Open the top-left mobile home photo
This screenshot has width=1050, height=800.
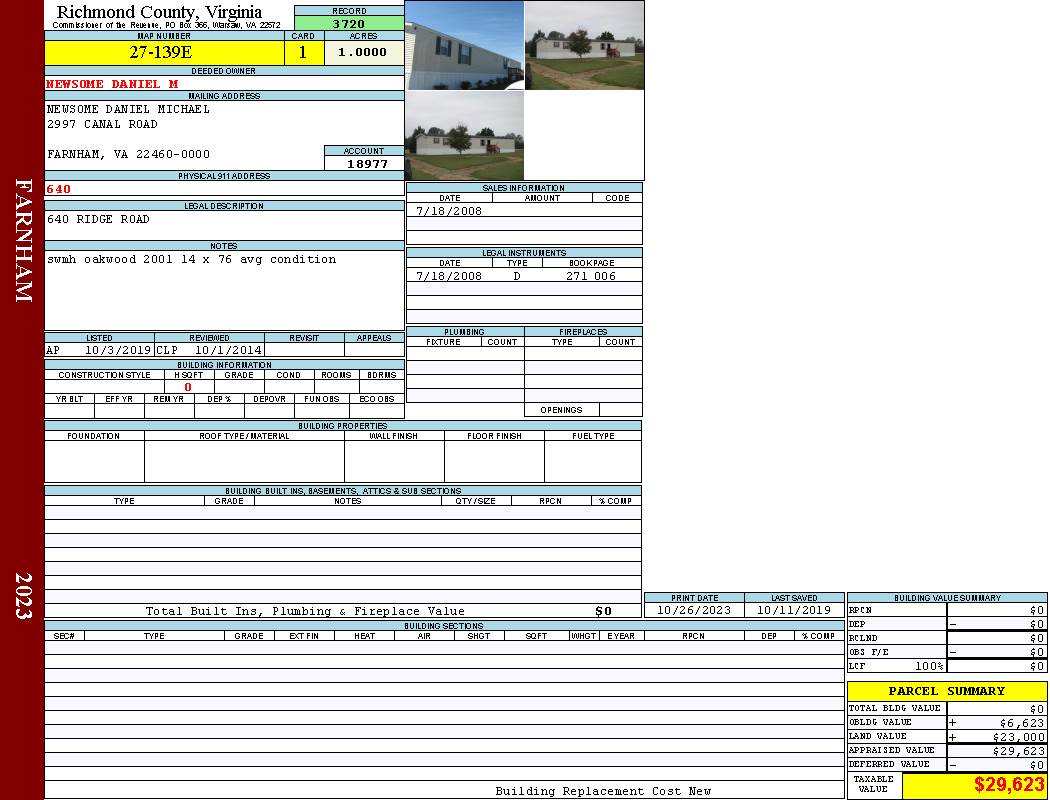[464, 45]
